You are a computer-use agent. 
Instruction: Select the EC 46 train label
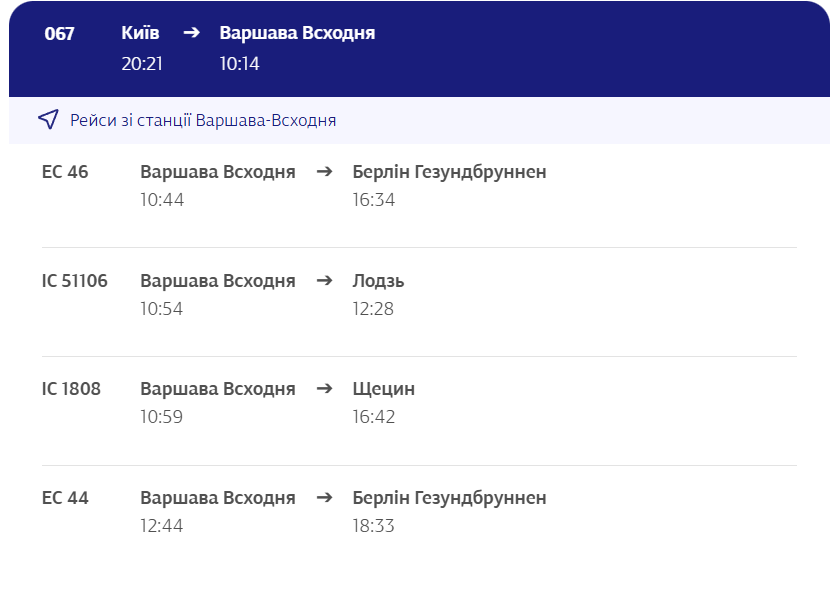[x=64, y=171]
